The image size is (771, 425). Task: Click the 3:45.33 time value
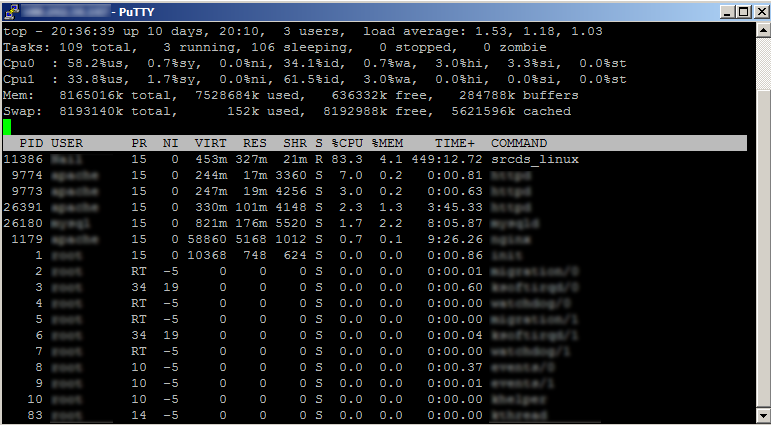click(455, 208)
